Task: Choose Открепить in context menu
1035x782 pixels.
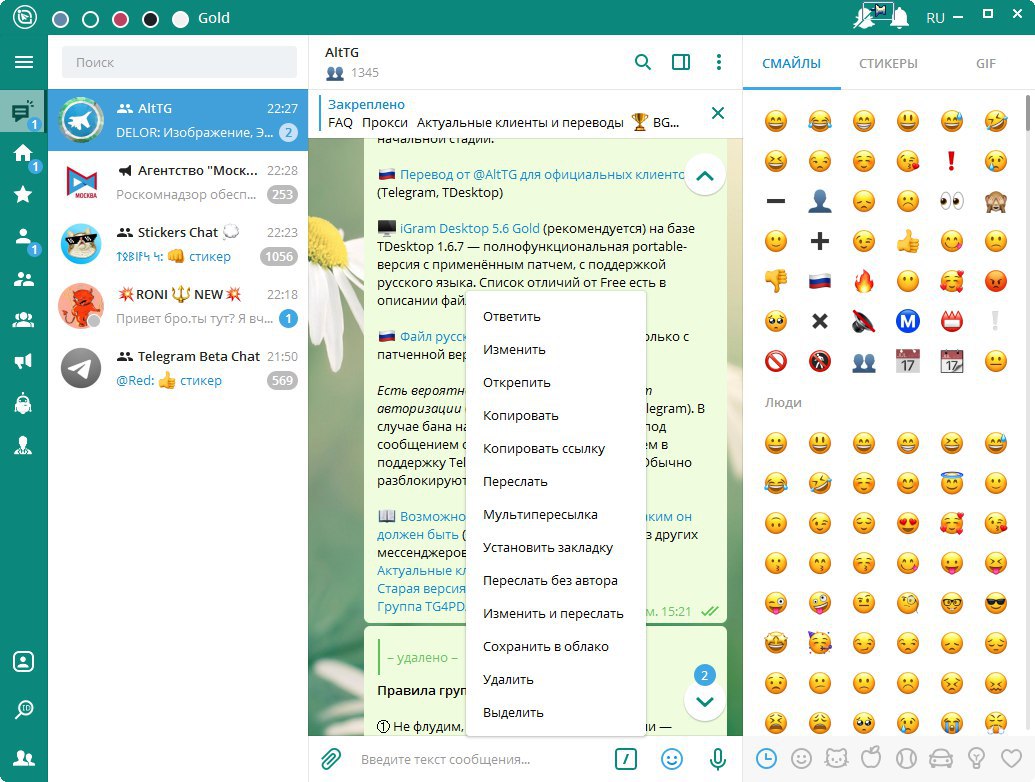Action: click(x=556, y=383)
